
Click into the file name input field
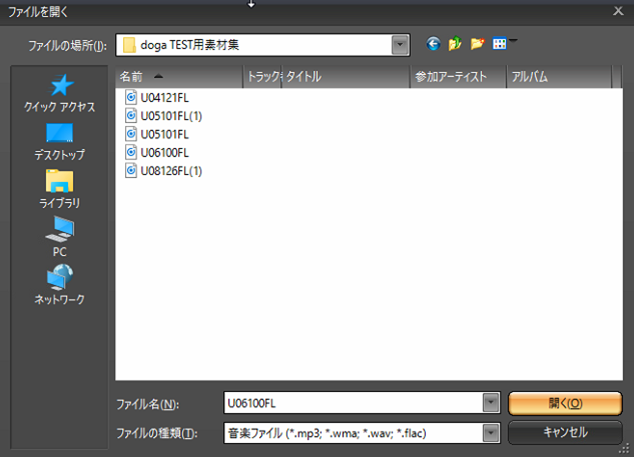[x=353, y=403]
